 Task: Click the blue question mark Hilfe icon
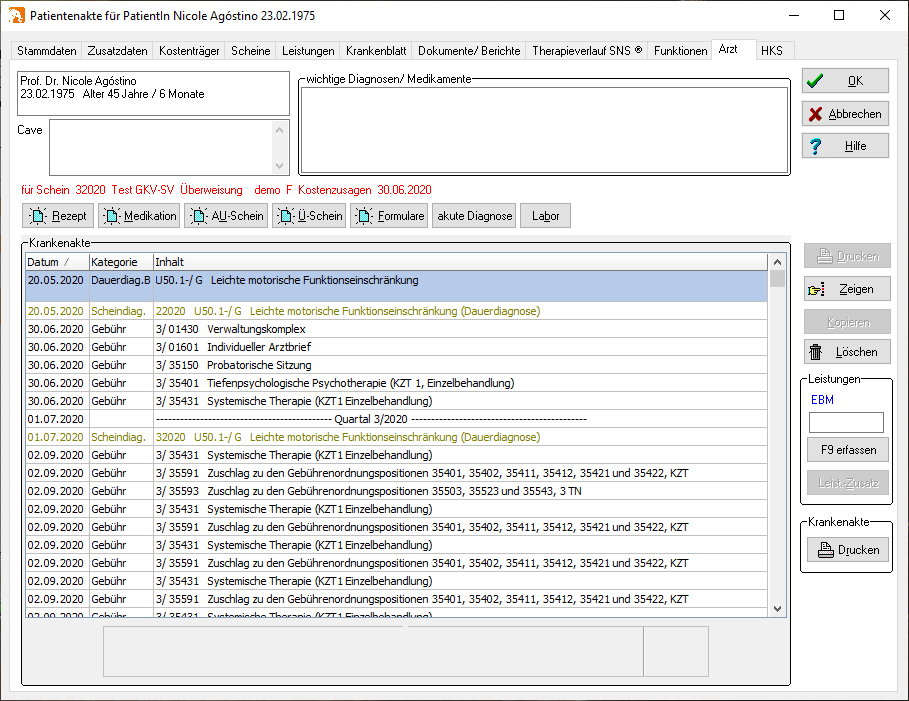tap(815, 146)
